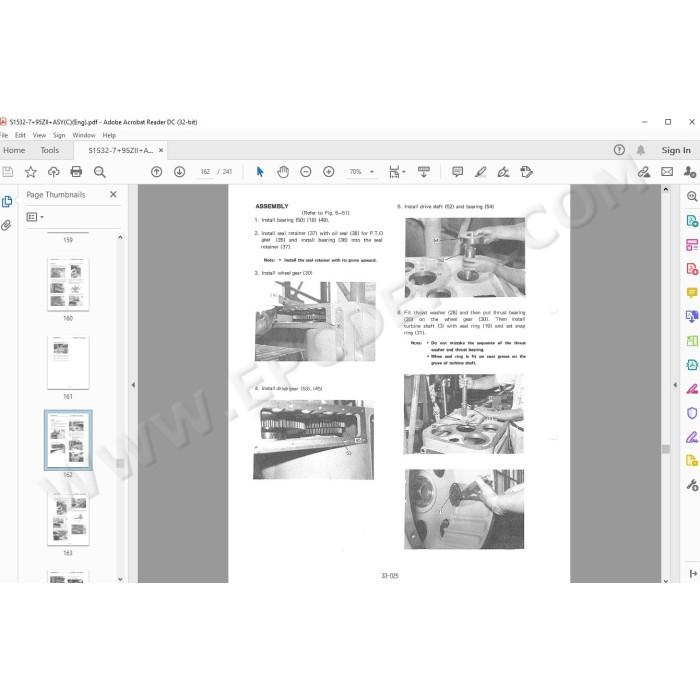
Task: Toggle the Page Thumbnails side panel icon
Action: click(7, 202)
